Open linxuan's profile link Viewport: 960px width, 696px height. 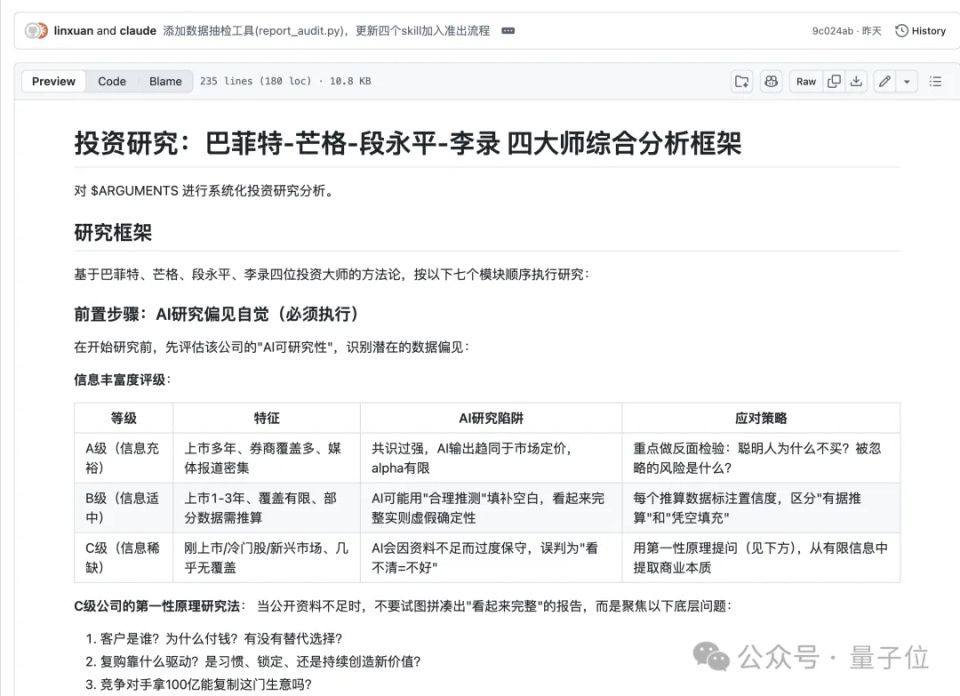point(73,30)
